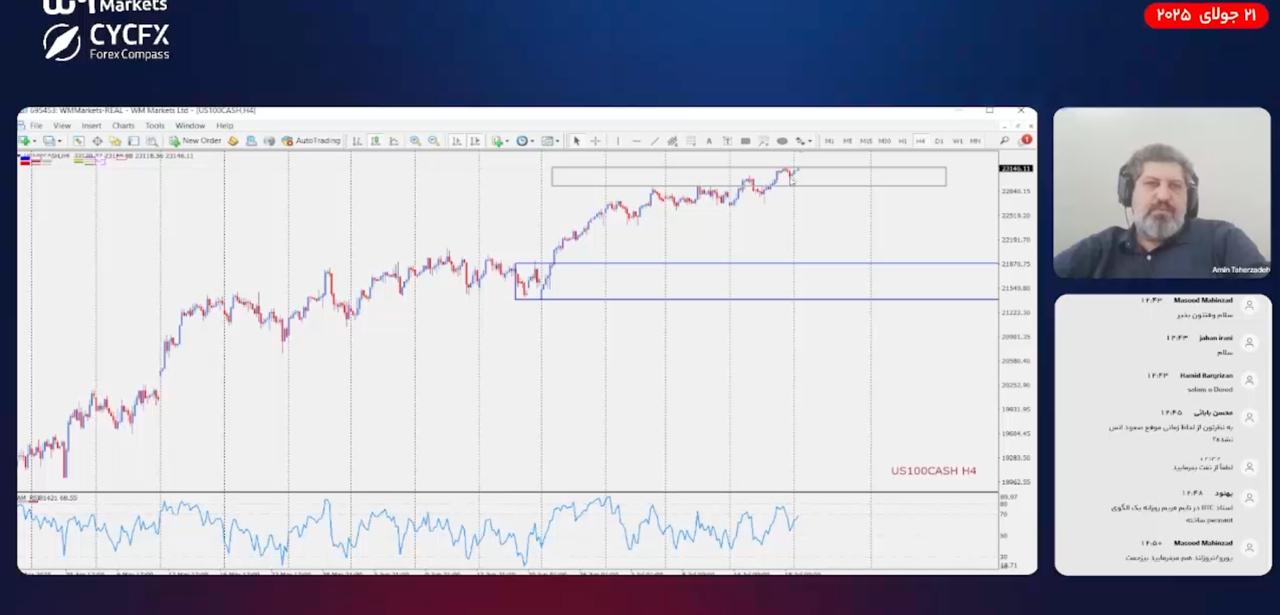The height and width of the screenshot is (615, 1280).
Task: Select the Crosshair cursor tool
Action: (x=595, y=141)
